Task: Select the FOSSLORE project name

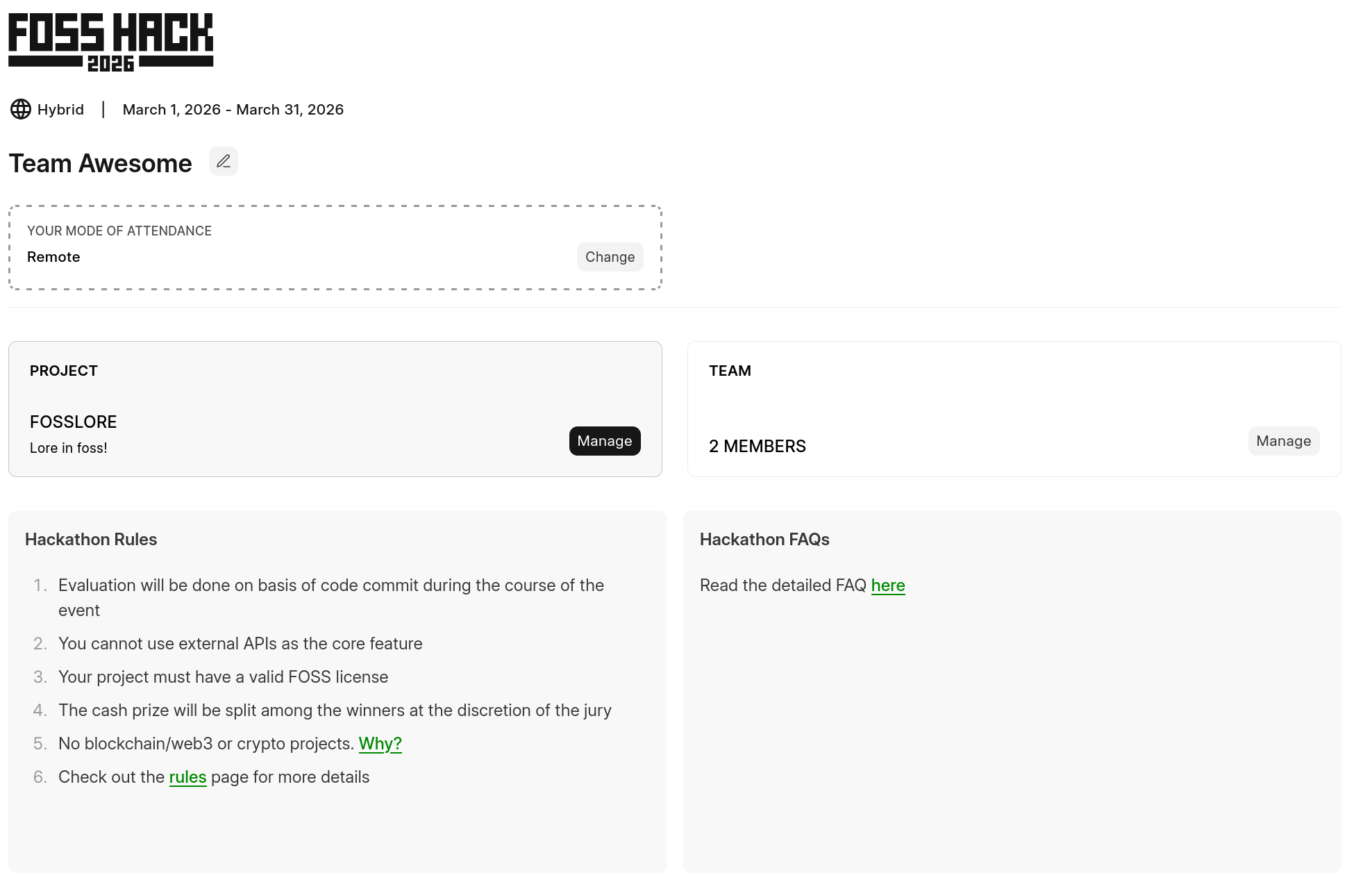Action: click(x=73, y=422)
